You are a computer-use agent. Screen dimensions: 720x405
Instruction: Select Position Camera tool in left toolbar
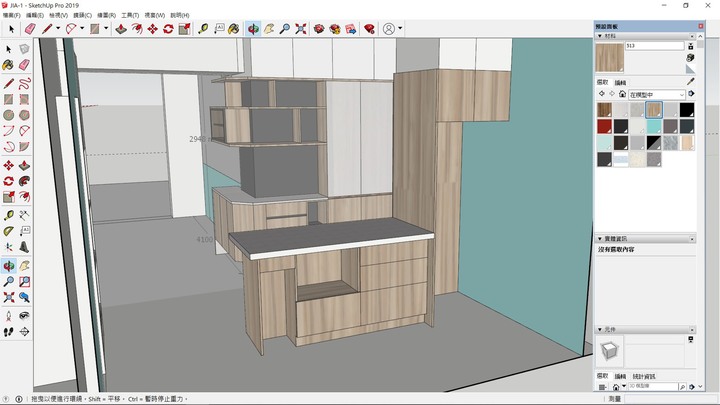[x=8, y=315]
